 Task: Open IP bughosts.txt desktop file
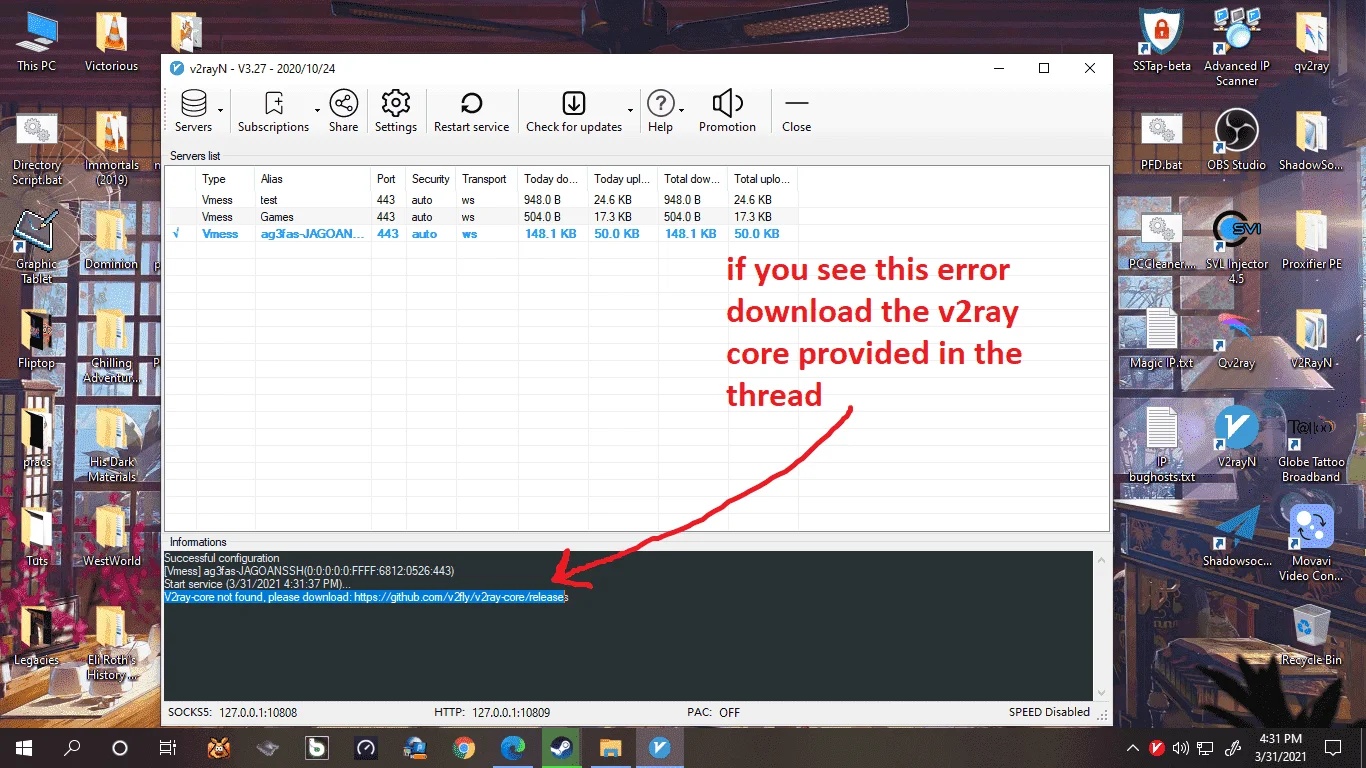click(x=1161, y=446)
